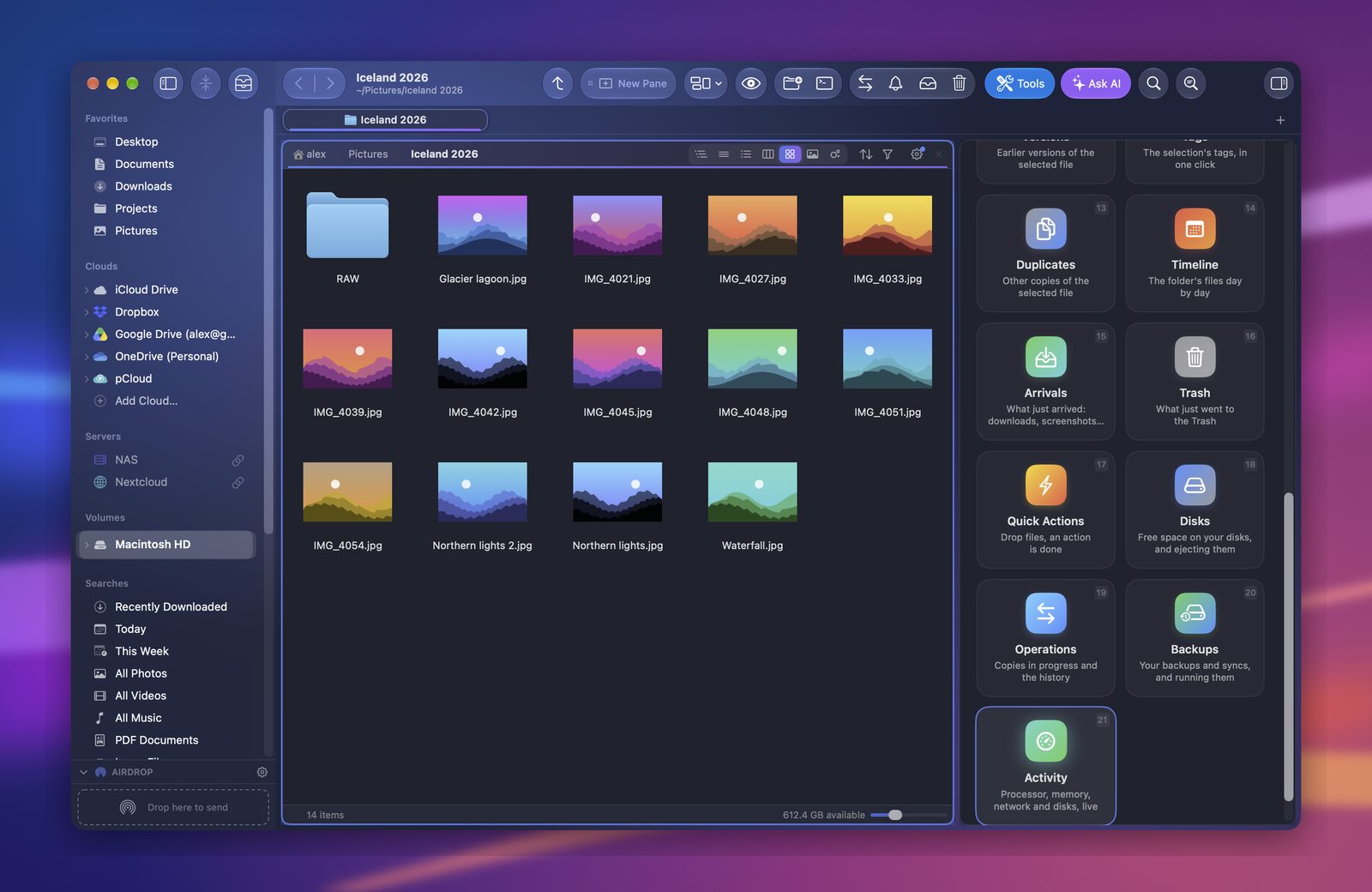Select the Waterfall.jpg thumbnail
1372x892 pixels.
pyautogui.click(x=753, y=492)
